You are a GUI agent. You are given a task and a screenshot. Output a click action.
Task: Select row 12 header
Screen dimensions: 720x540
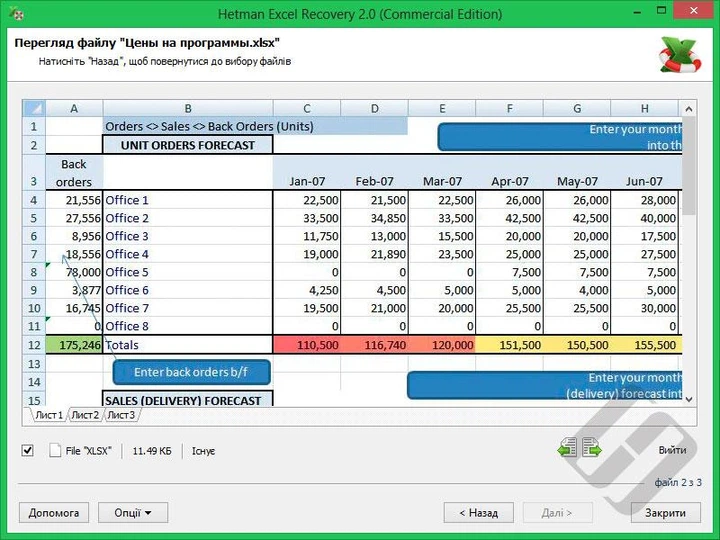coord(34,345)
